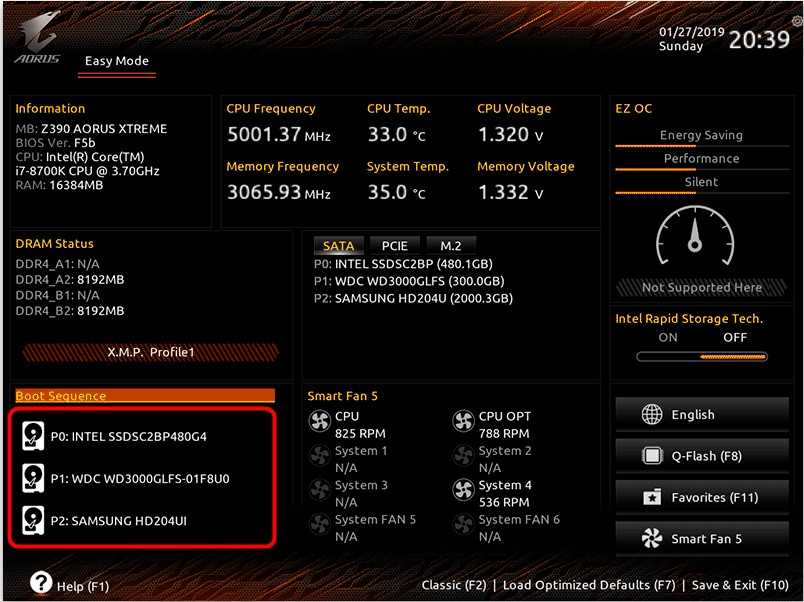
Task: Click the 5001.37 MHz CPU frequency value
Action: pos(279,134)
